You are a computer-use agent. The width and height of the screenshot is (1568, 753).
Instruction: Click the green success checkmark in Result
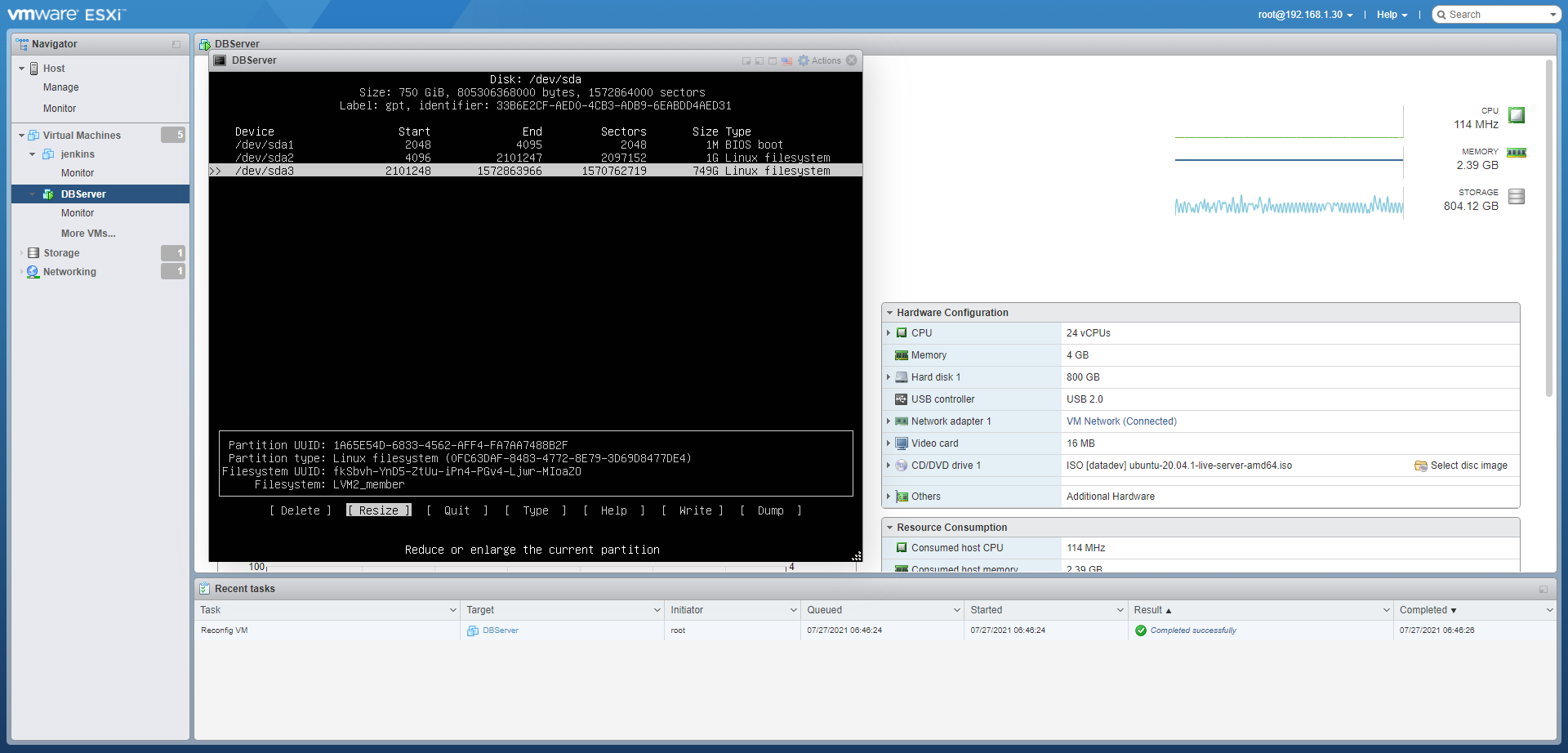(1141, 630)
